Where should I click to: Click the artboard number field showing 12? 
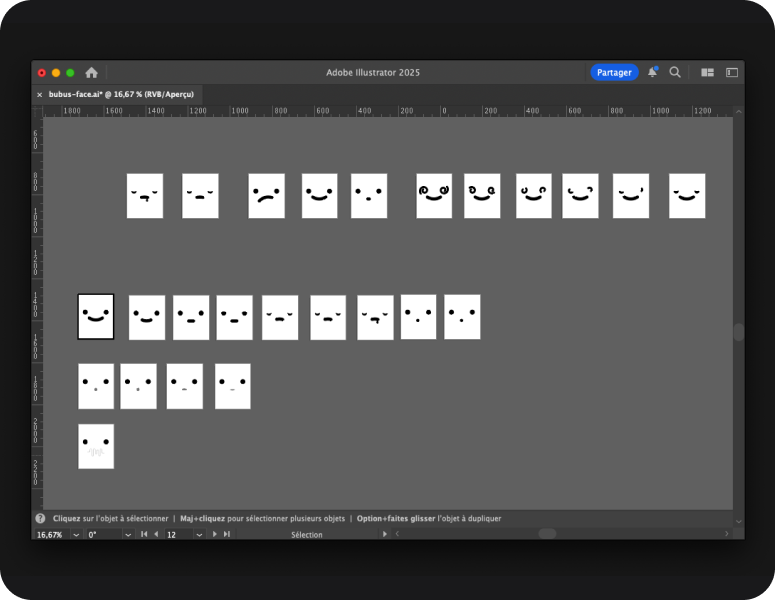[179, 535]
